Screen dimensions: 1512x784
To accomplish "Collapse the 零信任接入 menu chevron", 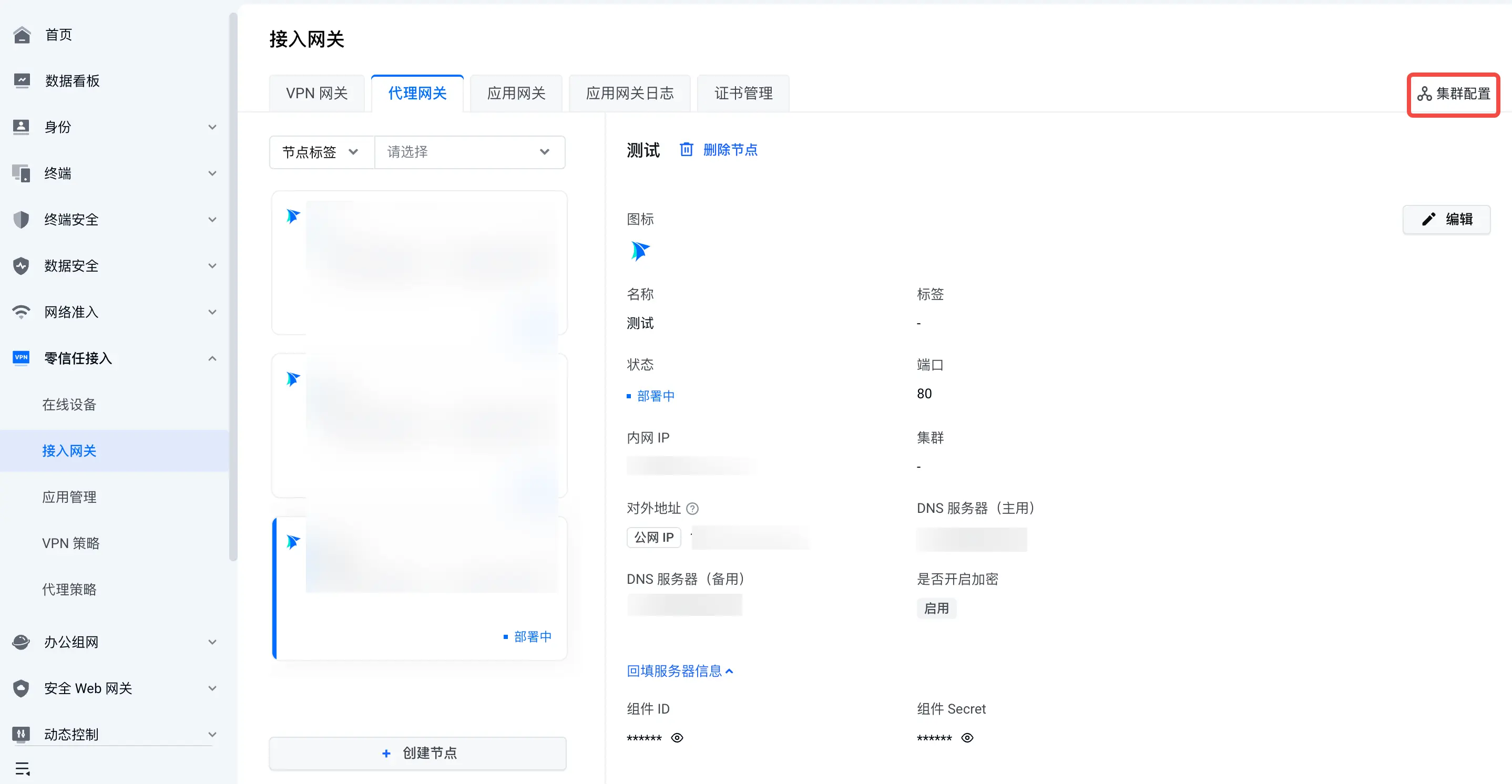I will pyautogui.click(x=212, y=358).
